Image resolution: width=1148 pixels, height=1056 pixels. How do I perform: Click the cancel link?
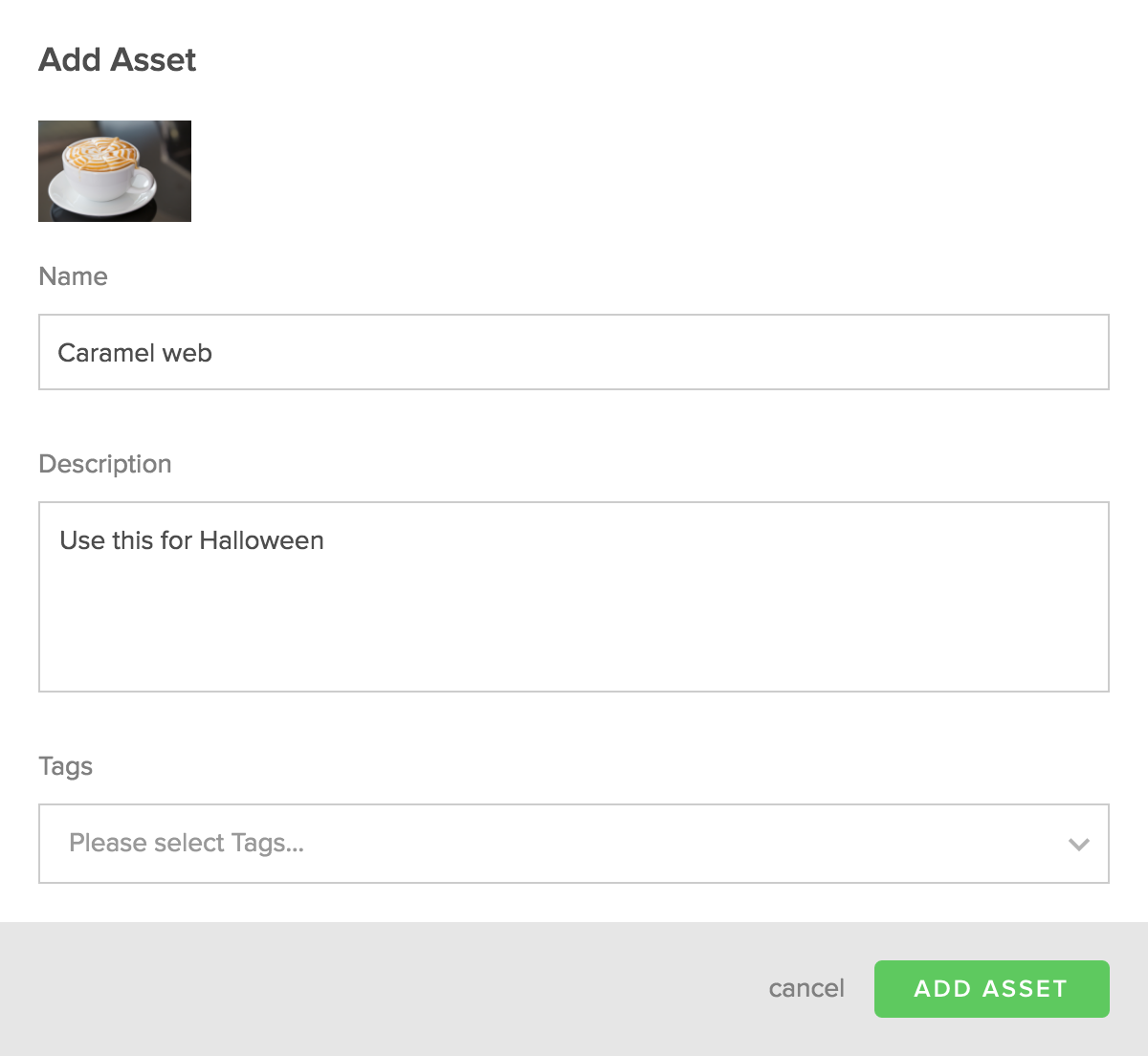tap(806, 988)
